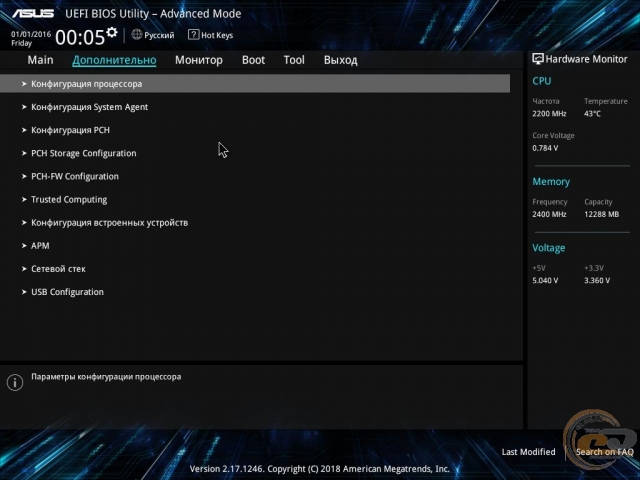The image size is (640, 480).
Task: Click the settings gear next to the clock
Action: (112, 32)
